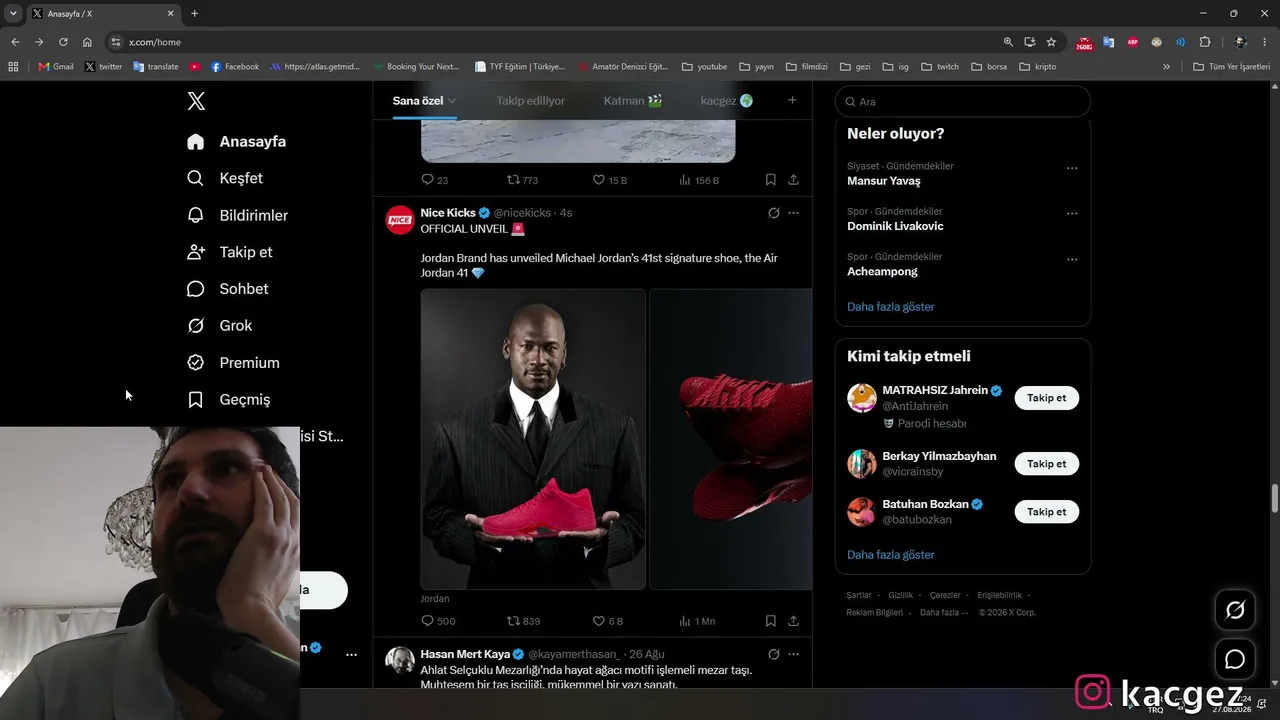Follow MATRAHSIZ Jahrein
Screen dimensions: 1280x720
(x=1046, y=398)
